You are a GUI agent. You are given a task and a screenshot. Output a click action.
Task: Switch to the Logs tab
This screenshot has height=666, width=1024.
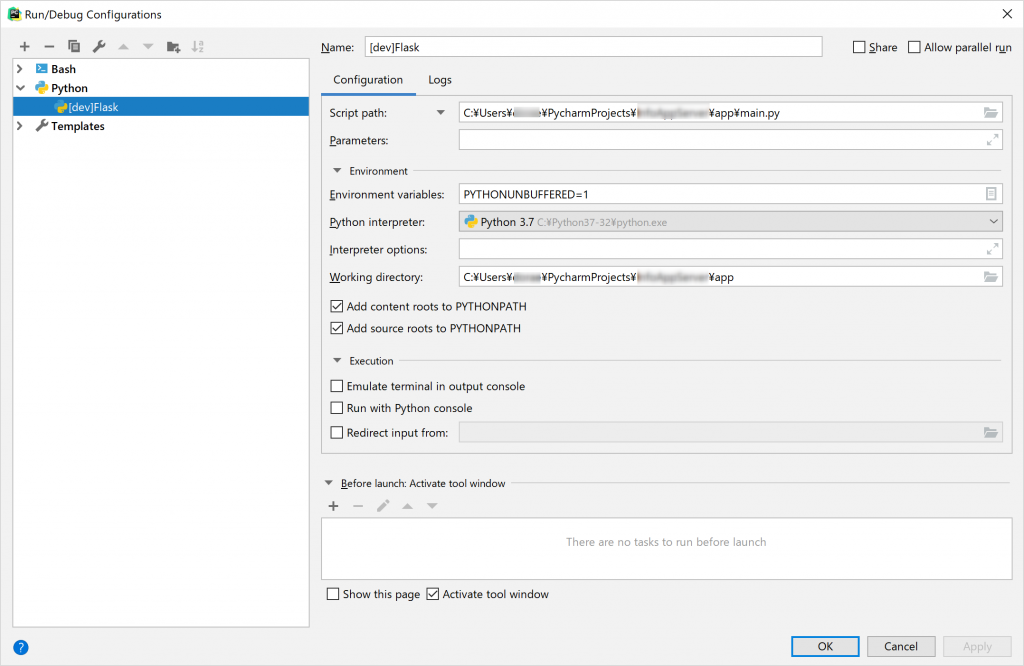pyautogui.click(x=440, y=80)
